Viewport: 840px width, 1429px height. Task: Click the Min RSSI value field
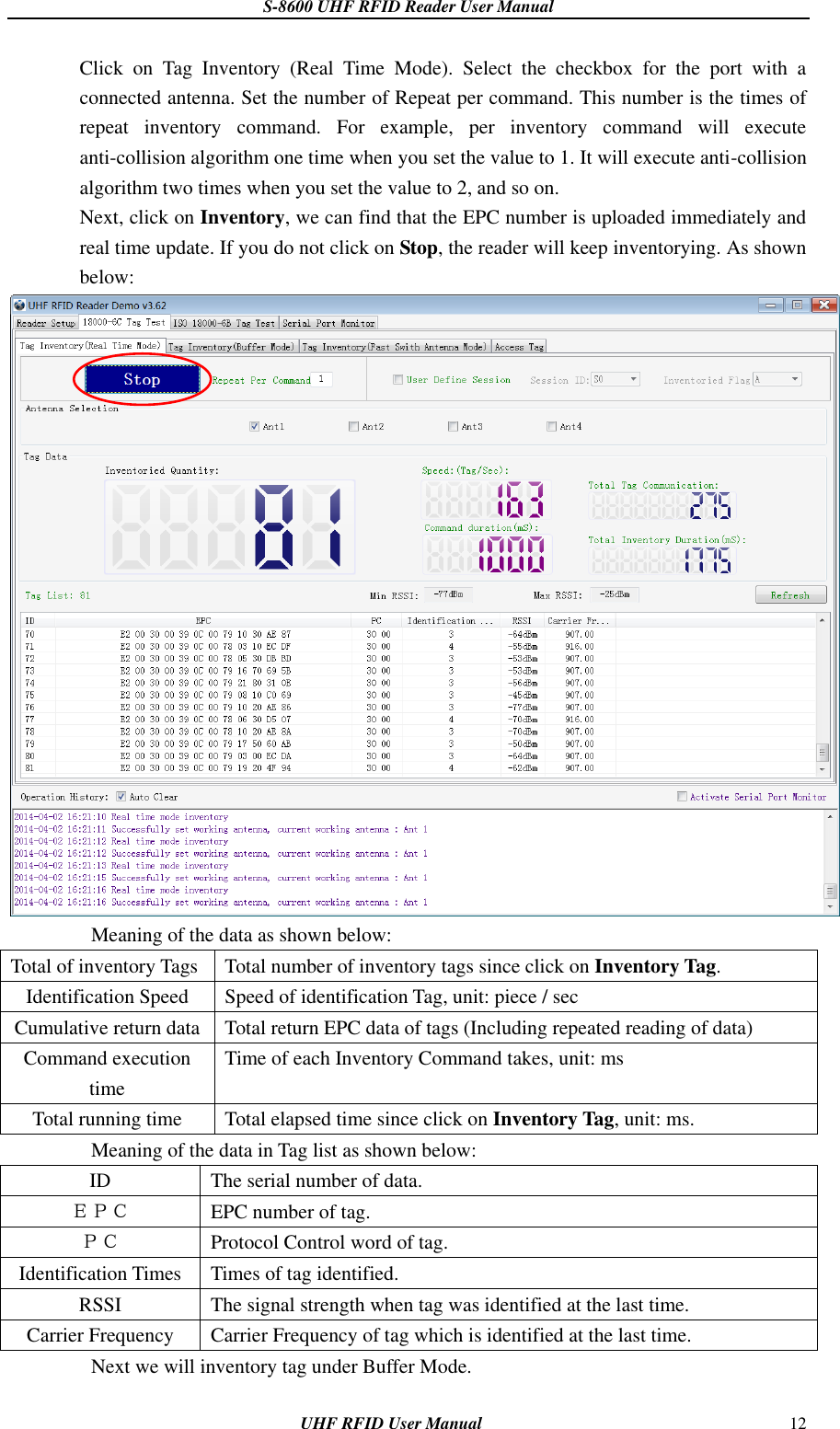(x=449, y=594)
